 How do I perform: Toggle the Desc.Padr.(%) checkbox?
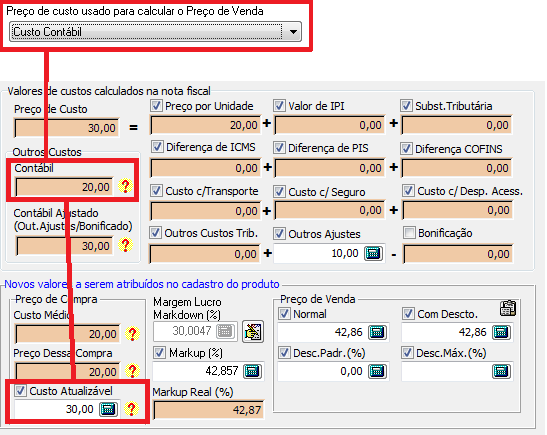(284, 353)
